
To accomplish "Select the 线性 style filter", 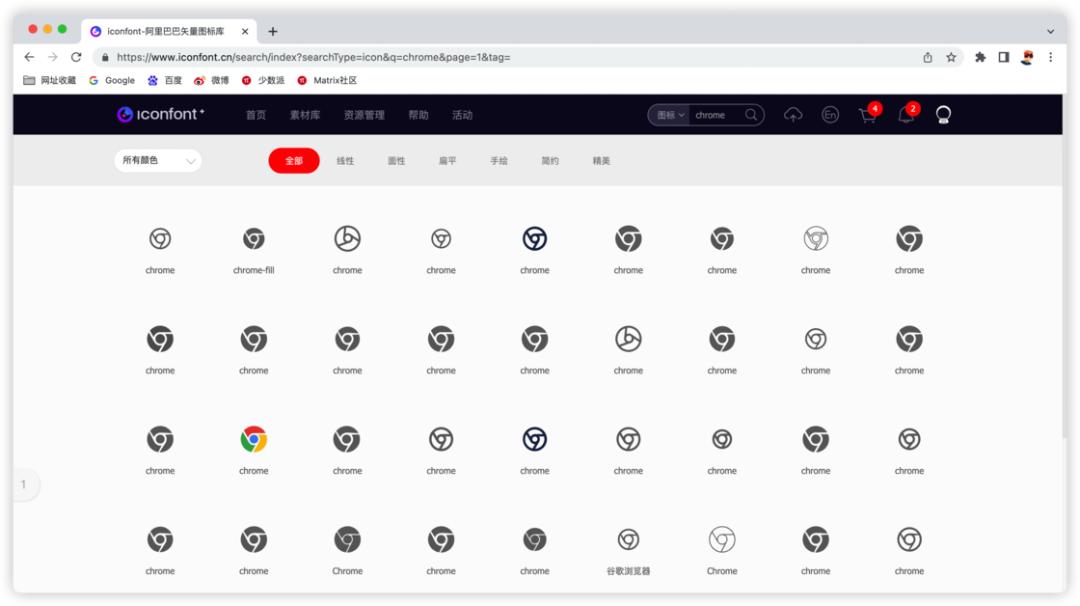I will [345, 160].
